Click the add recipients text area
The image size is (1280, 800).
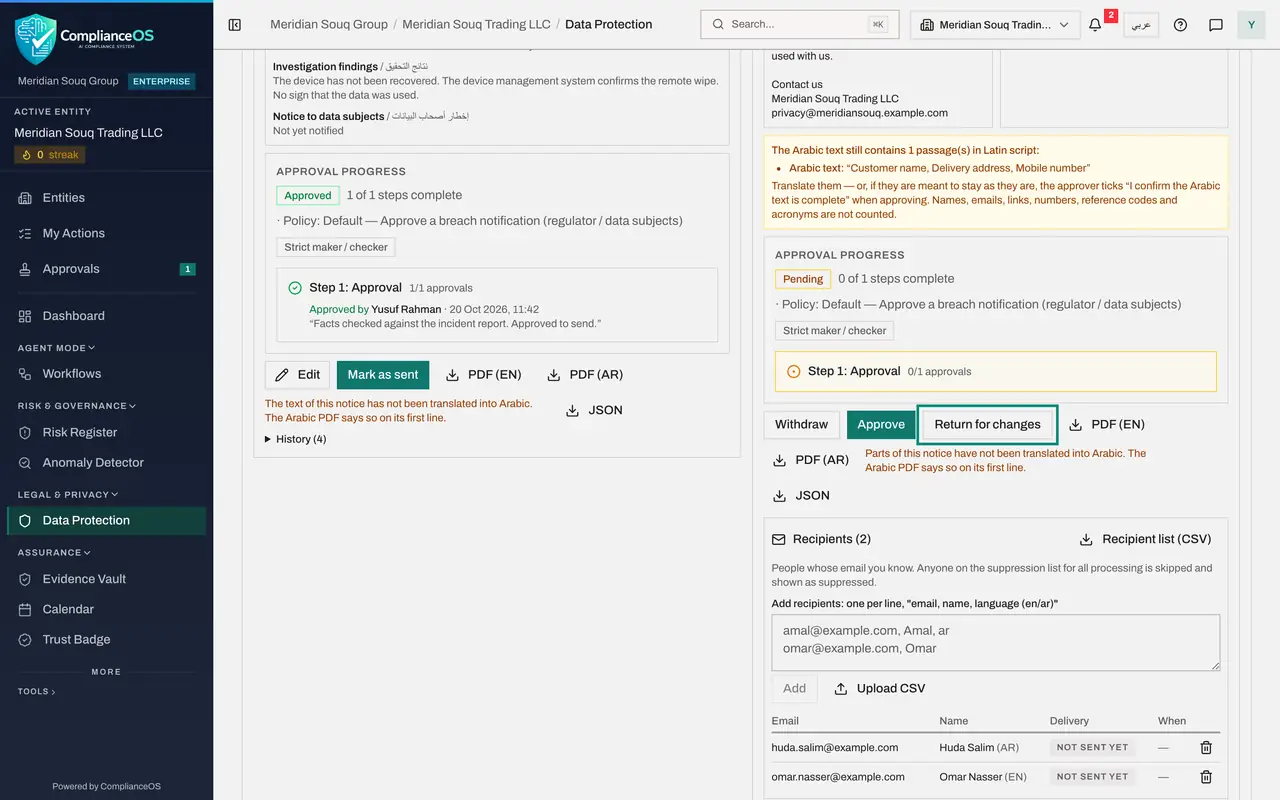point(996,642)
